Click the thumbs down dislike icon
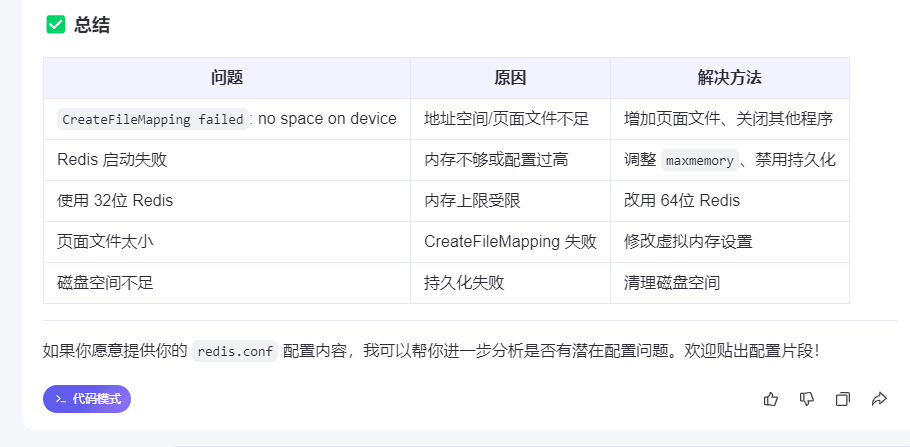The height and width of the screenshot is (447, 910). (x=807, y=399)
